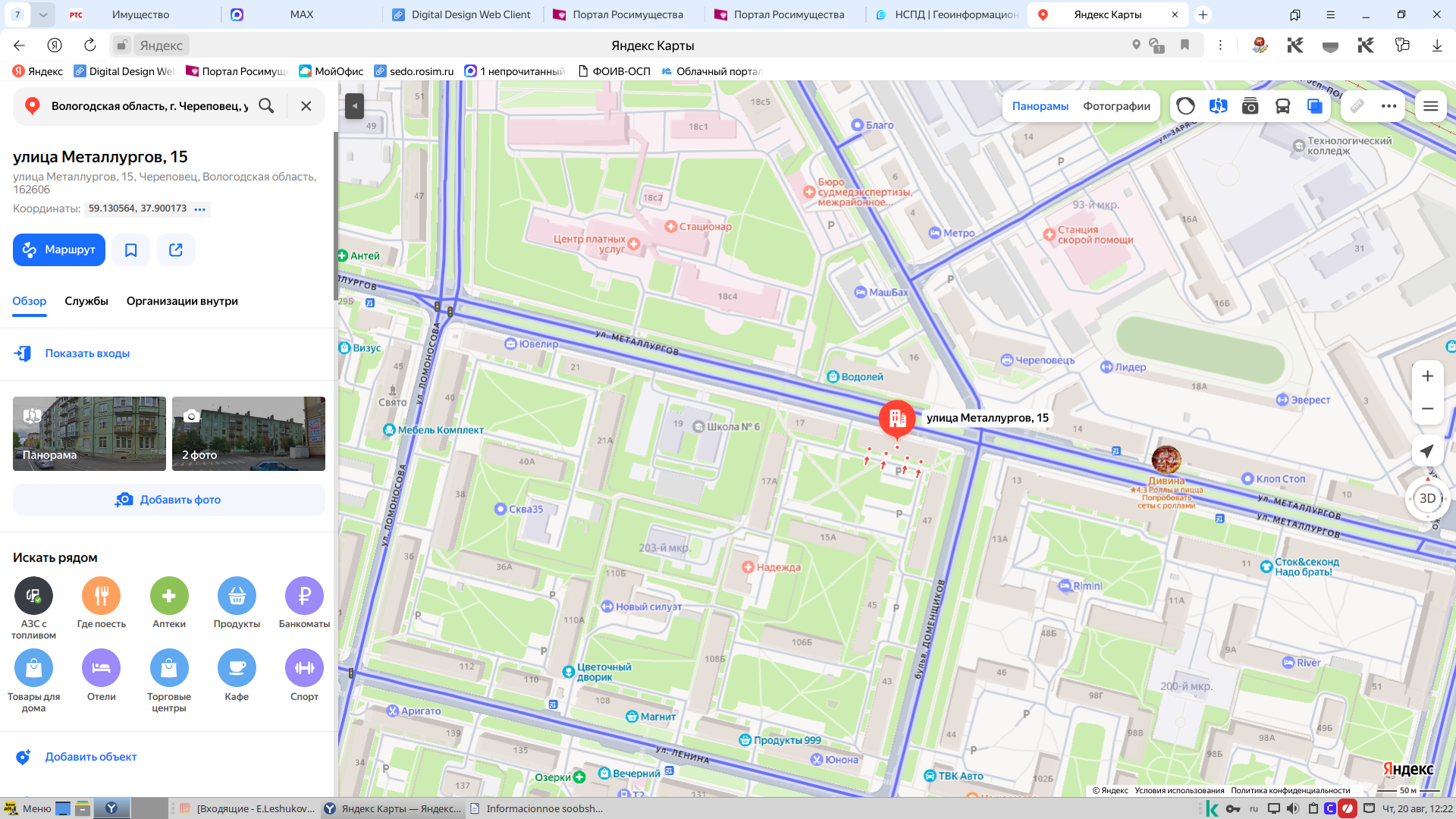Open the ФОИВ-ОСП bookmark
Image resolution: width=1456 pixels, height=819 pixels.
tap(613, 71)
